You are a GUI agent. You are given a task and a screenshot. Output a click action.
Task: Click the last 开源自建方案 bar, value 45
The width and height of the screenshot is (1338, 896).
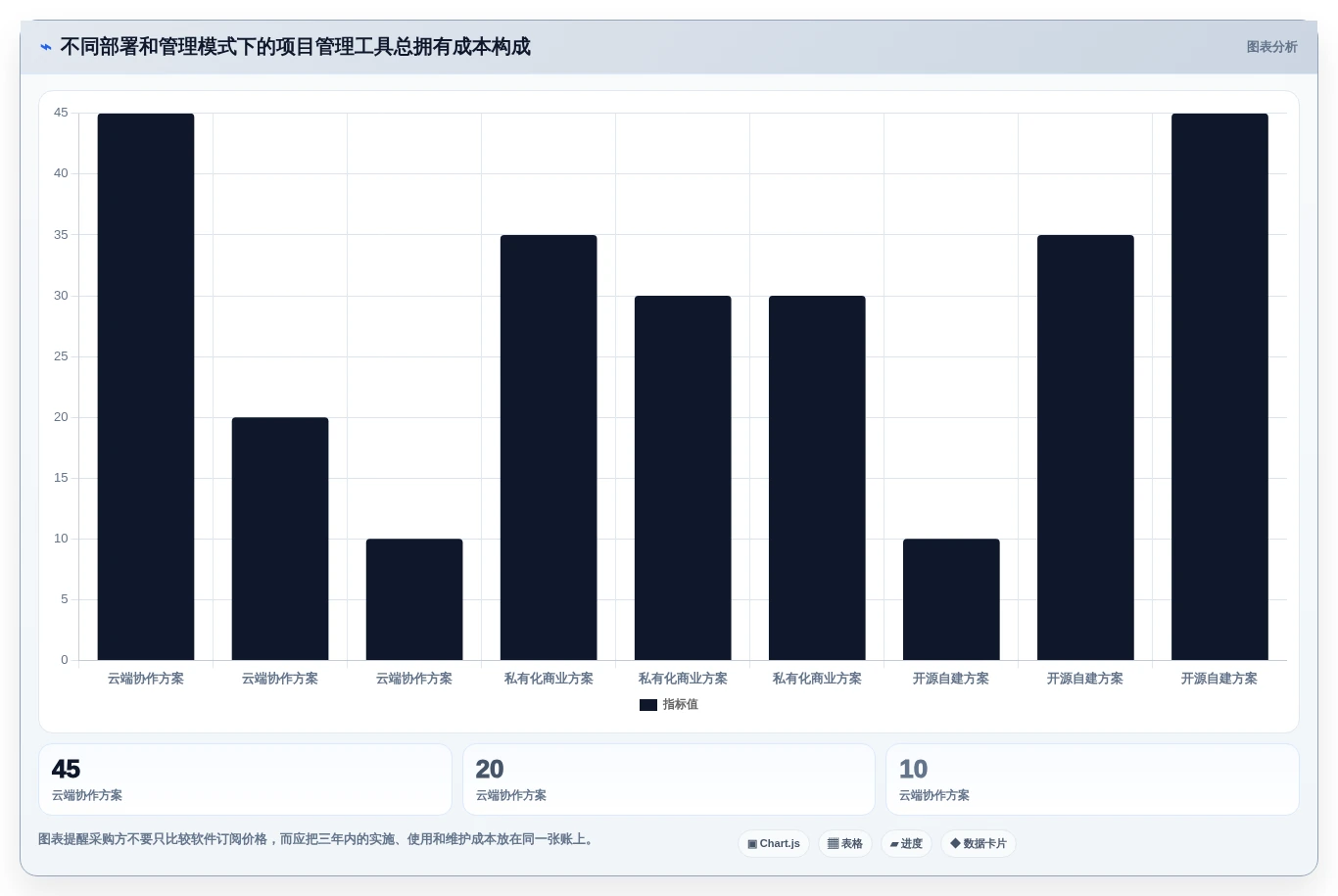pos(1219,387)
